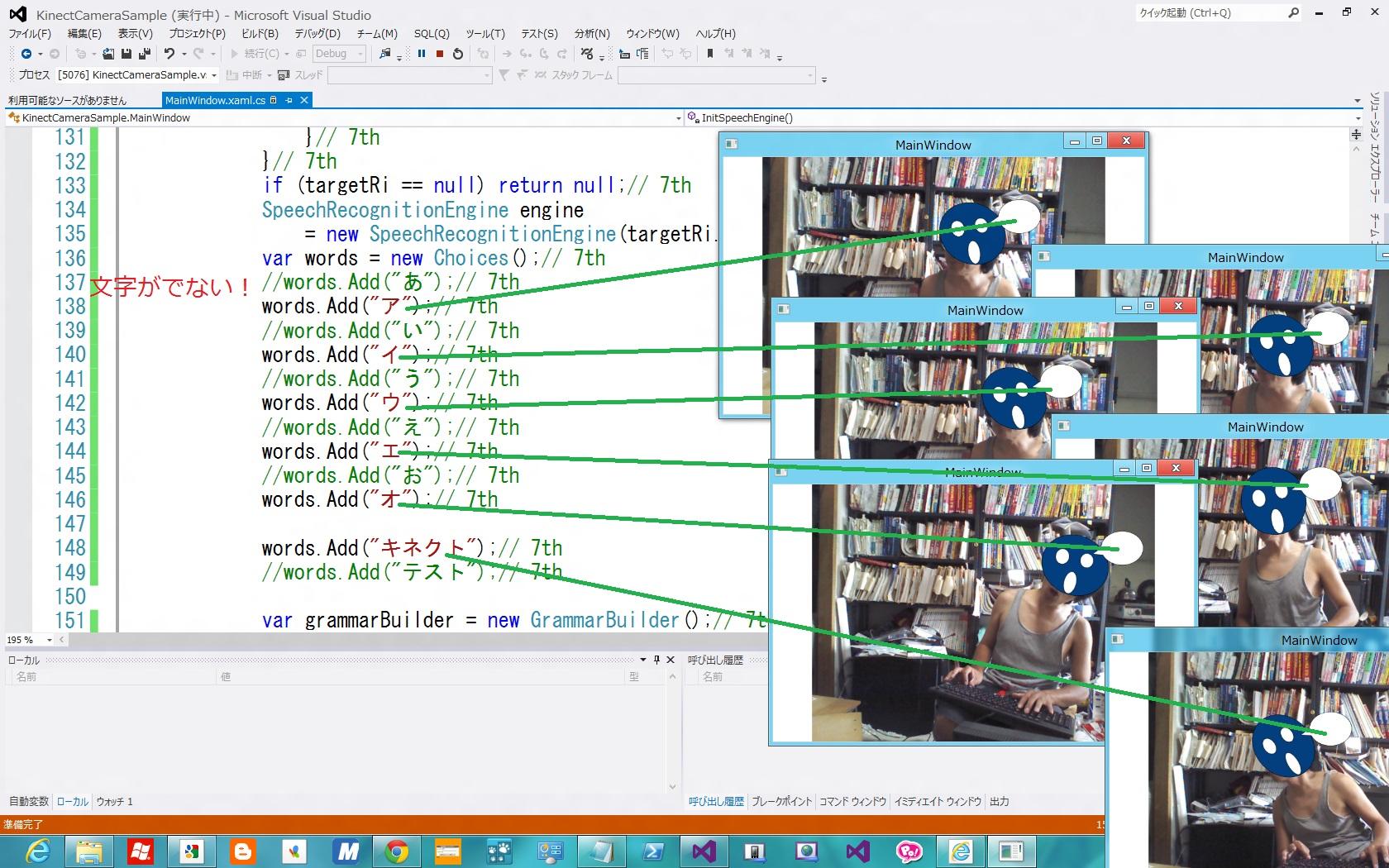
Task: Open the ビルド(B) menu
Action: click(x=260, y=33)
